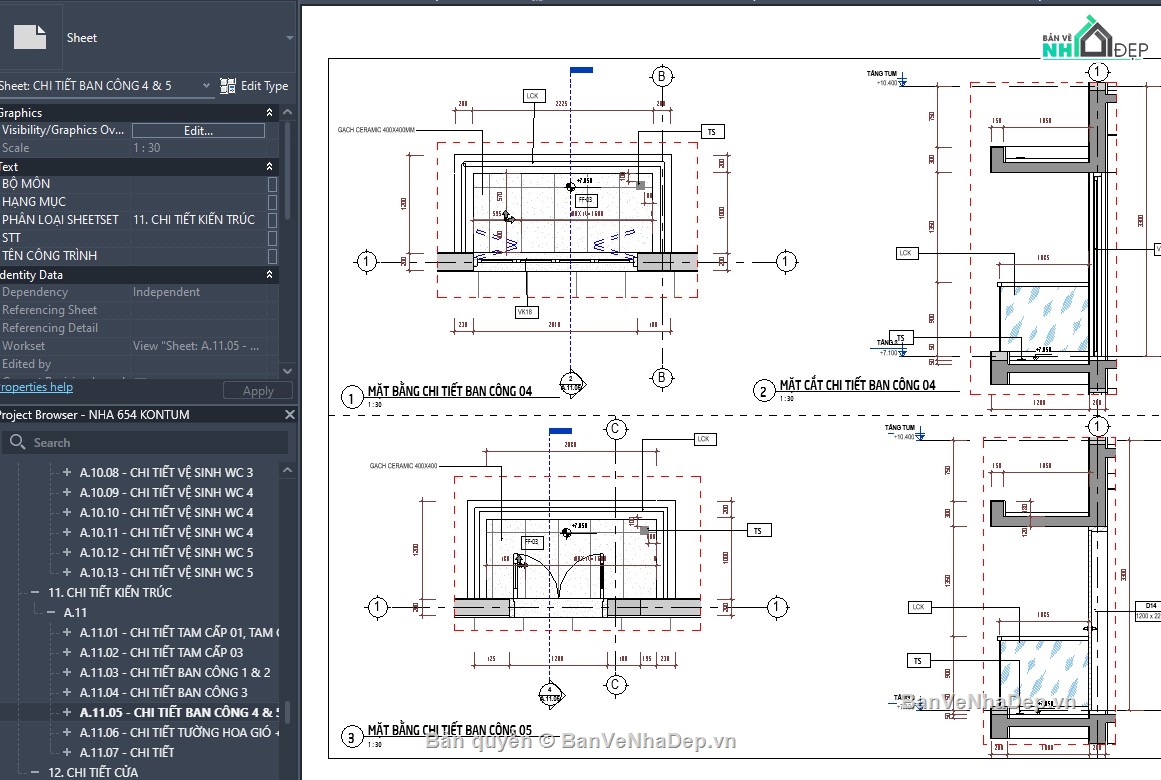Expand sheet A.10.11 - CHI TIẾT VỆ SINH WC 4

(x=67, y=532)
